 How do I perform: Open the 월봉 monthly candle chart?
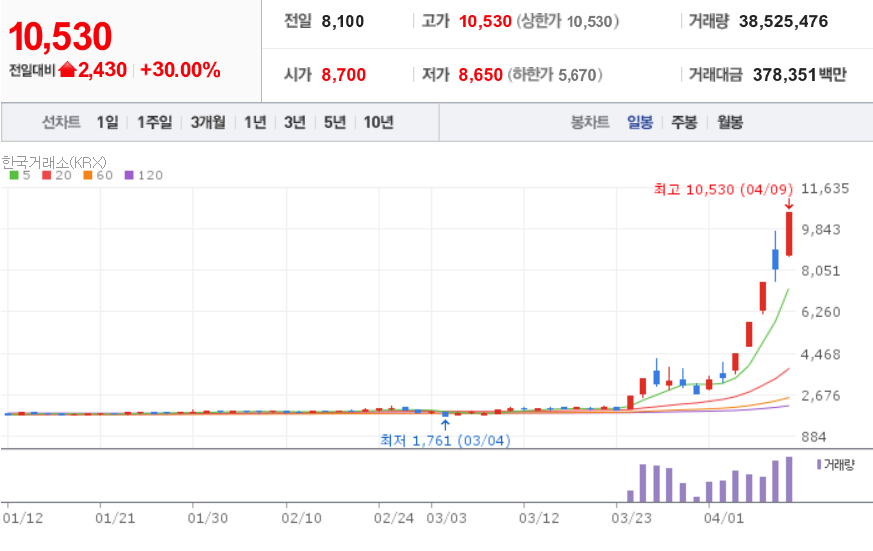coord(730,122)
